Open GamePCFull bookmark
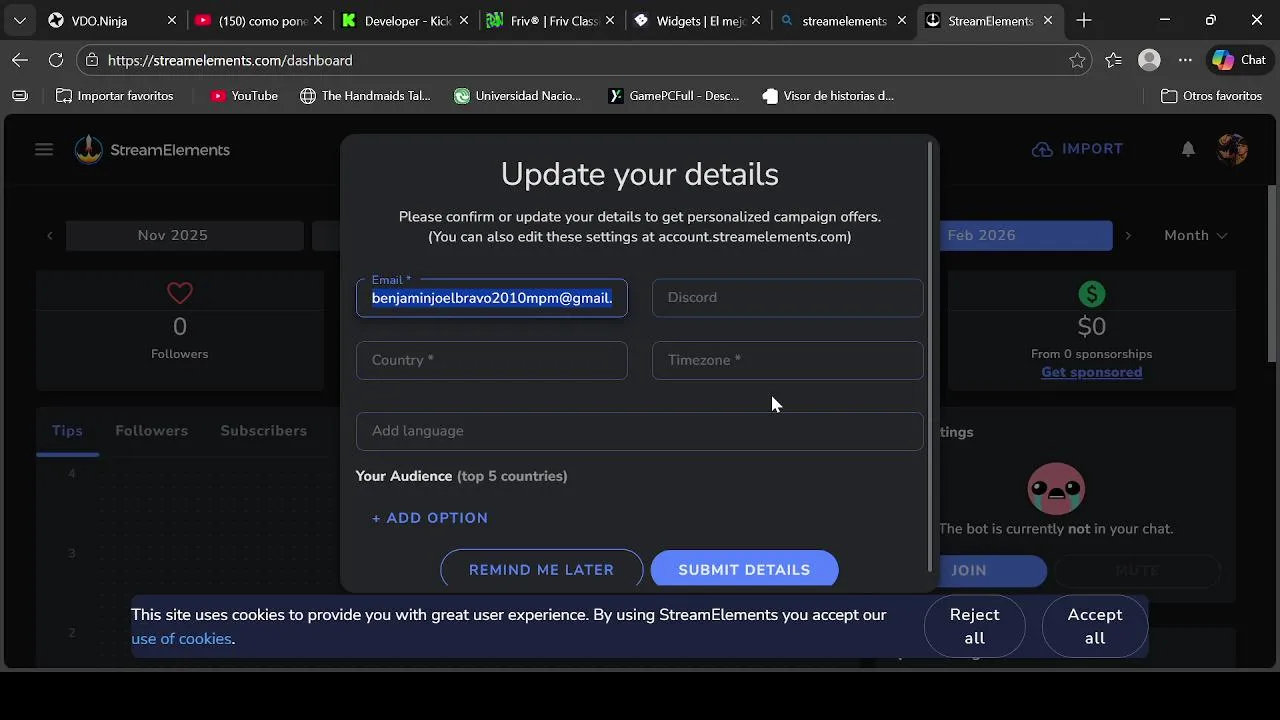Viewport: 1280px width, 720px height. pyautogui.click(x=674, y=96)
